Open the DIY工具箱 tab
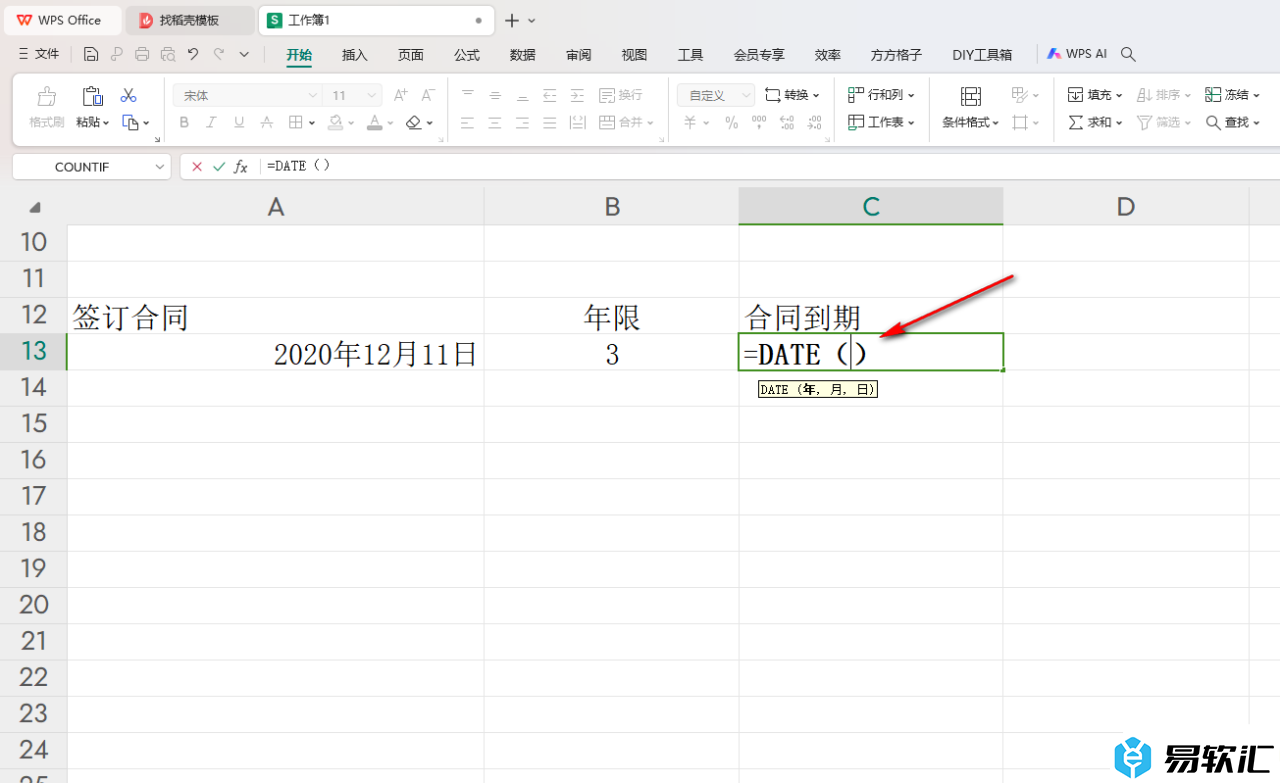The width and height of the screenshot is (1280, 783). point(982,55)
